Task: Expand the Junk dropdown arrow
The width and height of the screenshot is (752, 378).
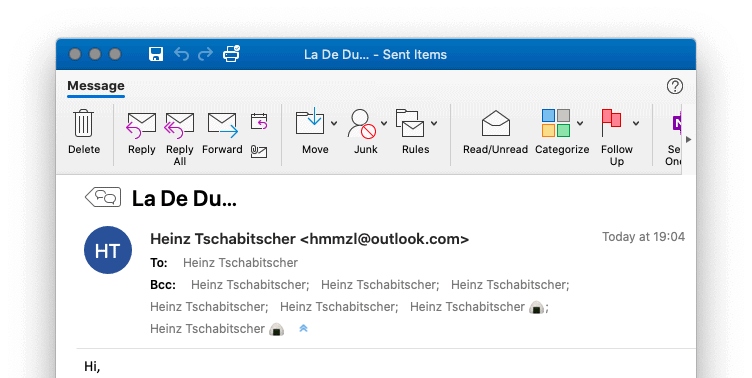Action: (384, 123)
